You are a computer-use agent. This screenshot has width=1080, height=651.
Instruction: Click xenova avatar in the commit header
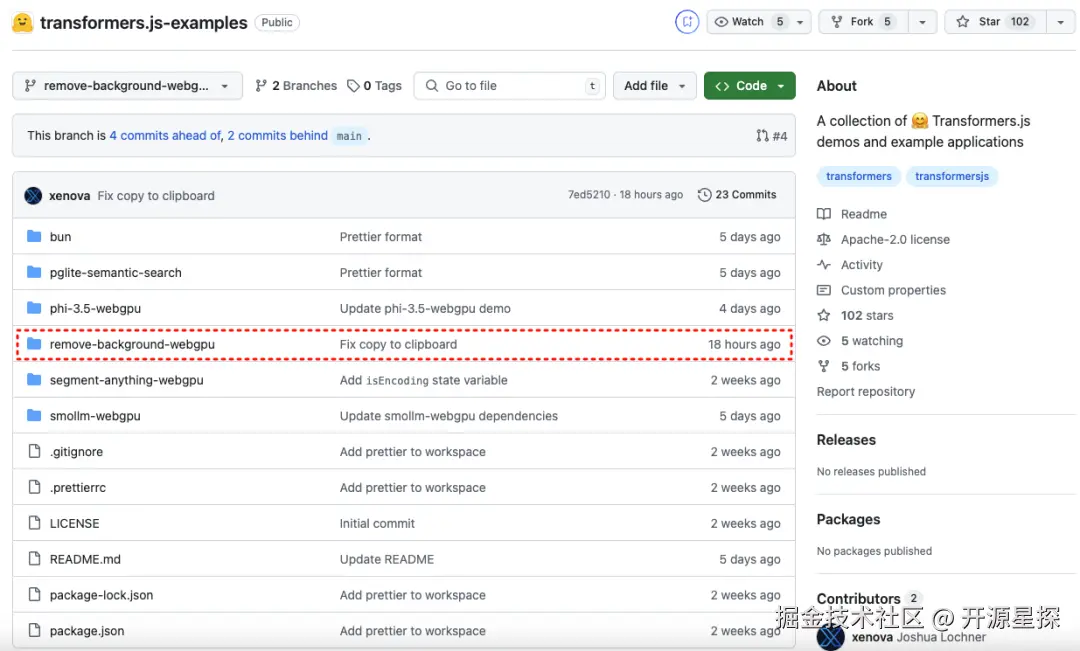pos(33,196)
